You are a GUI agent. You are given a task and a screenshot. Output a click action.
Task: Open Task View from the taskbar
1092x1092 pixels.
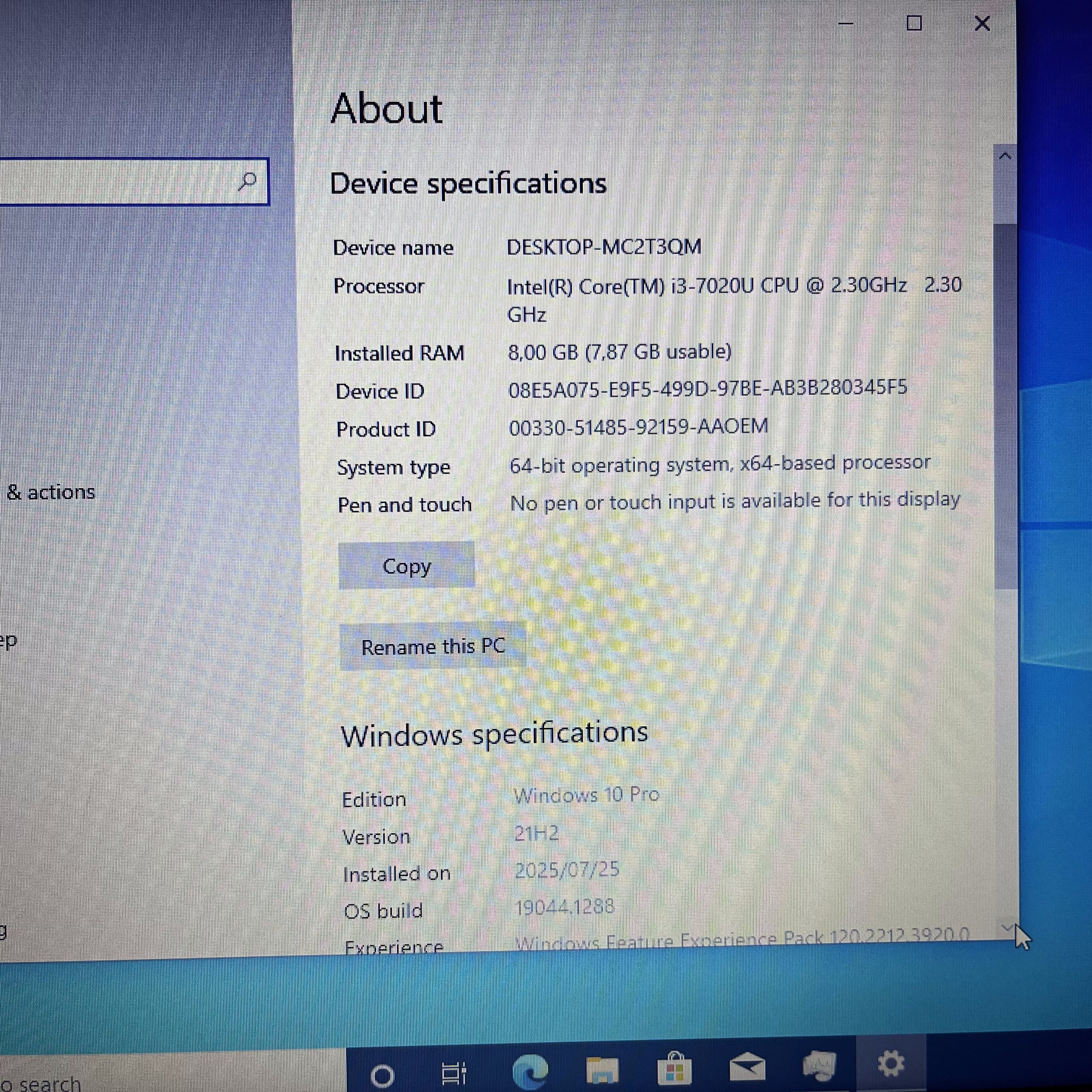point(453,1072)
